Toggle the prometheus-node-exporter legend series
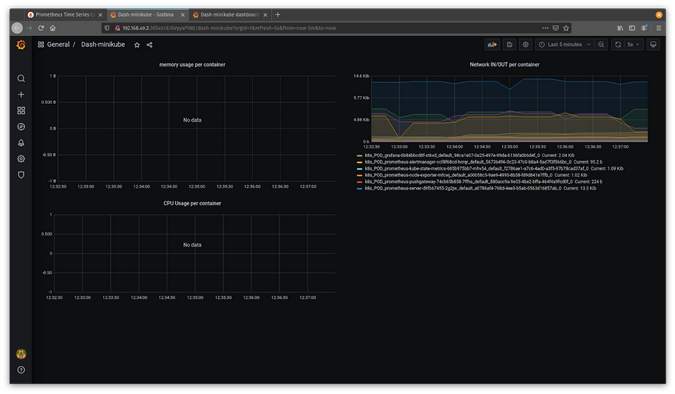 458,175
